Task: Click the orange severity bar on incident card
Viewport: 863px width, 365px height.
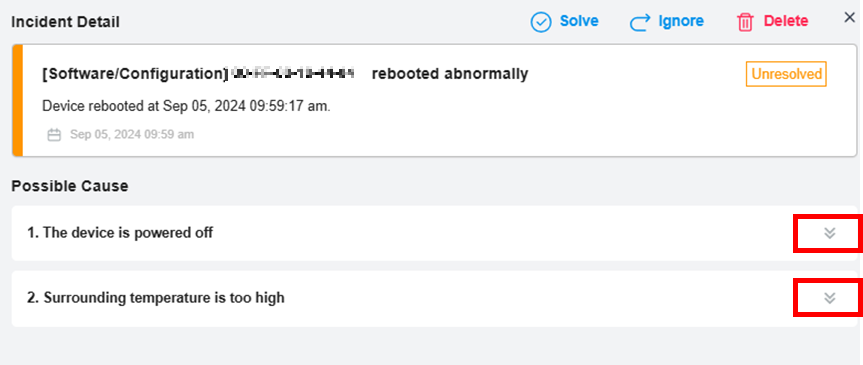Action: coord(18,101)
